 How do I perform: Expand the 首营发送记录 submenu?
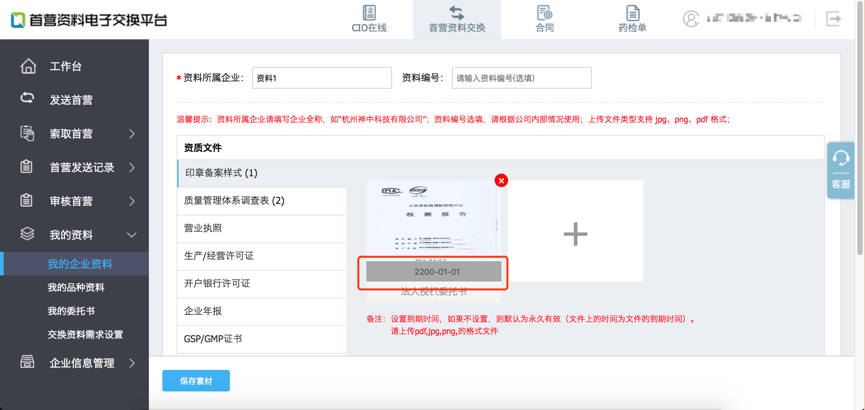coord(131,167)
